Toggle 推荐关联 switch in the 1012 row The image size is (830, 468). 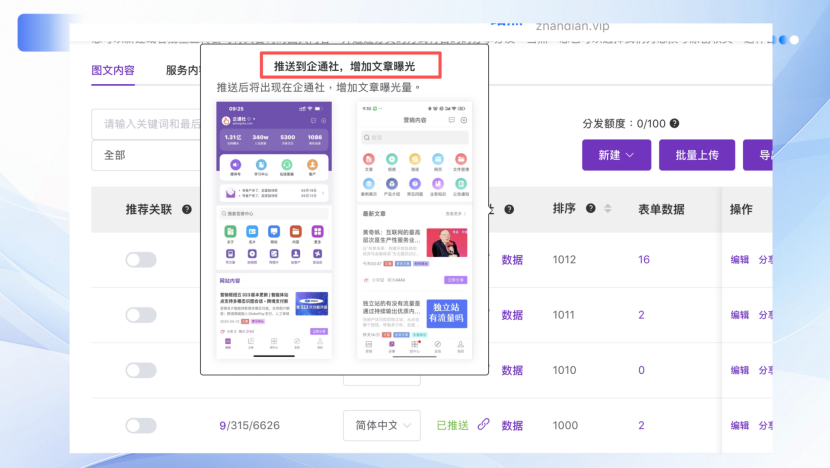click(141, 260)
